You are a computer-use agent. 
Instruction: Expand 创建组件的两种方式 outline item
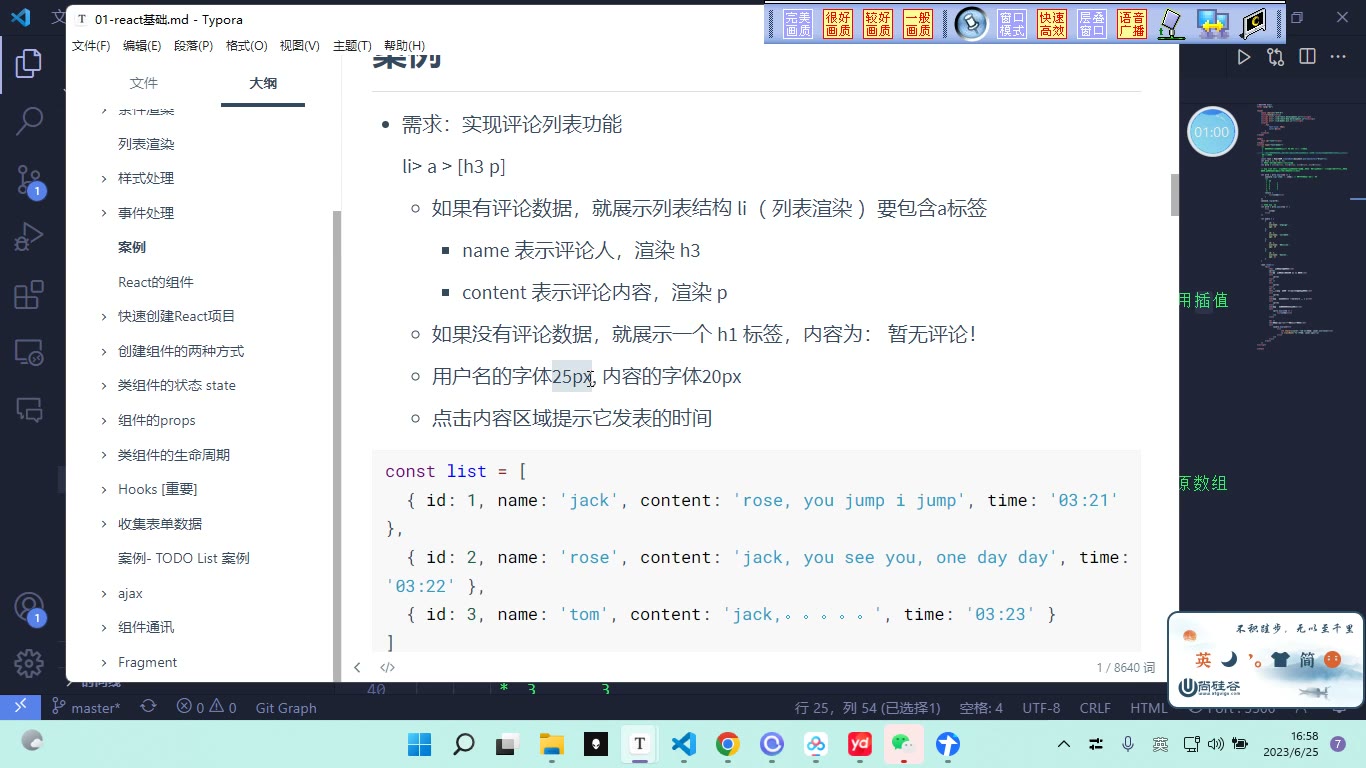[x=104, y=352]
